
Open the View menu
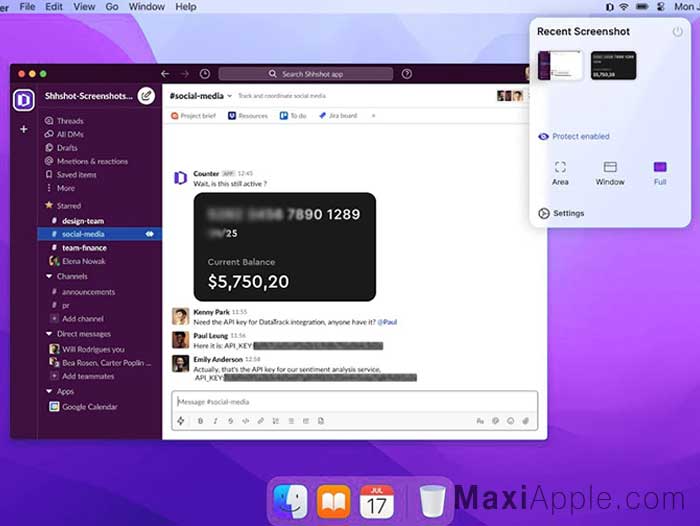point(84,7)
